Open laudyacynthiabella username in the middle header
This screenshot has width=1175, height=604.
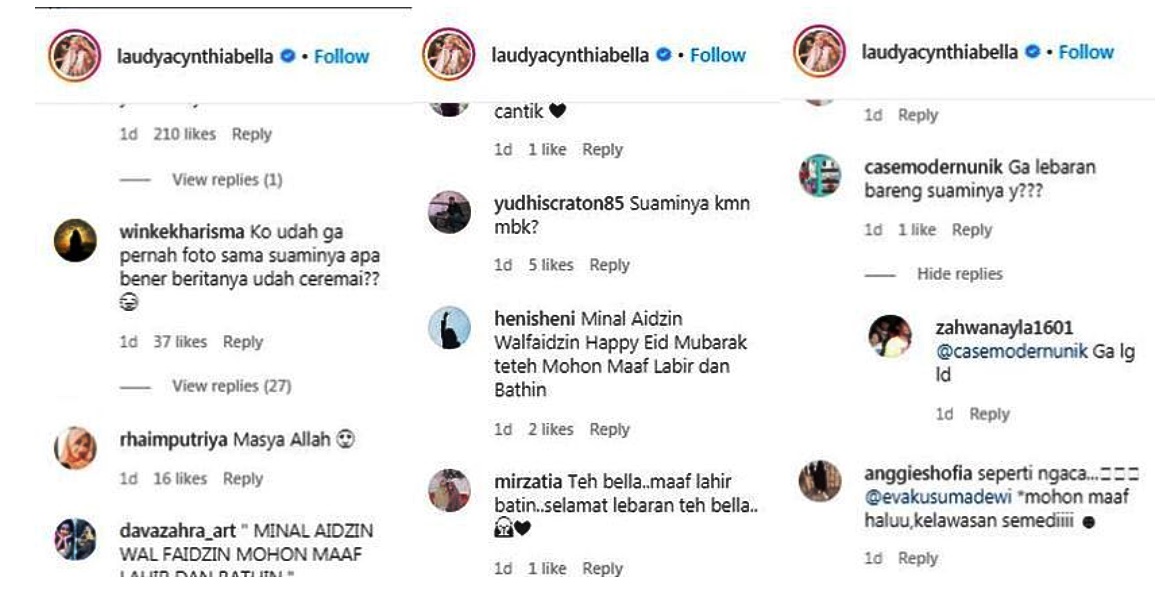(570, 55)
